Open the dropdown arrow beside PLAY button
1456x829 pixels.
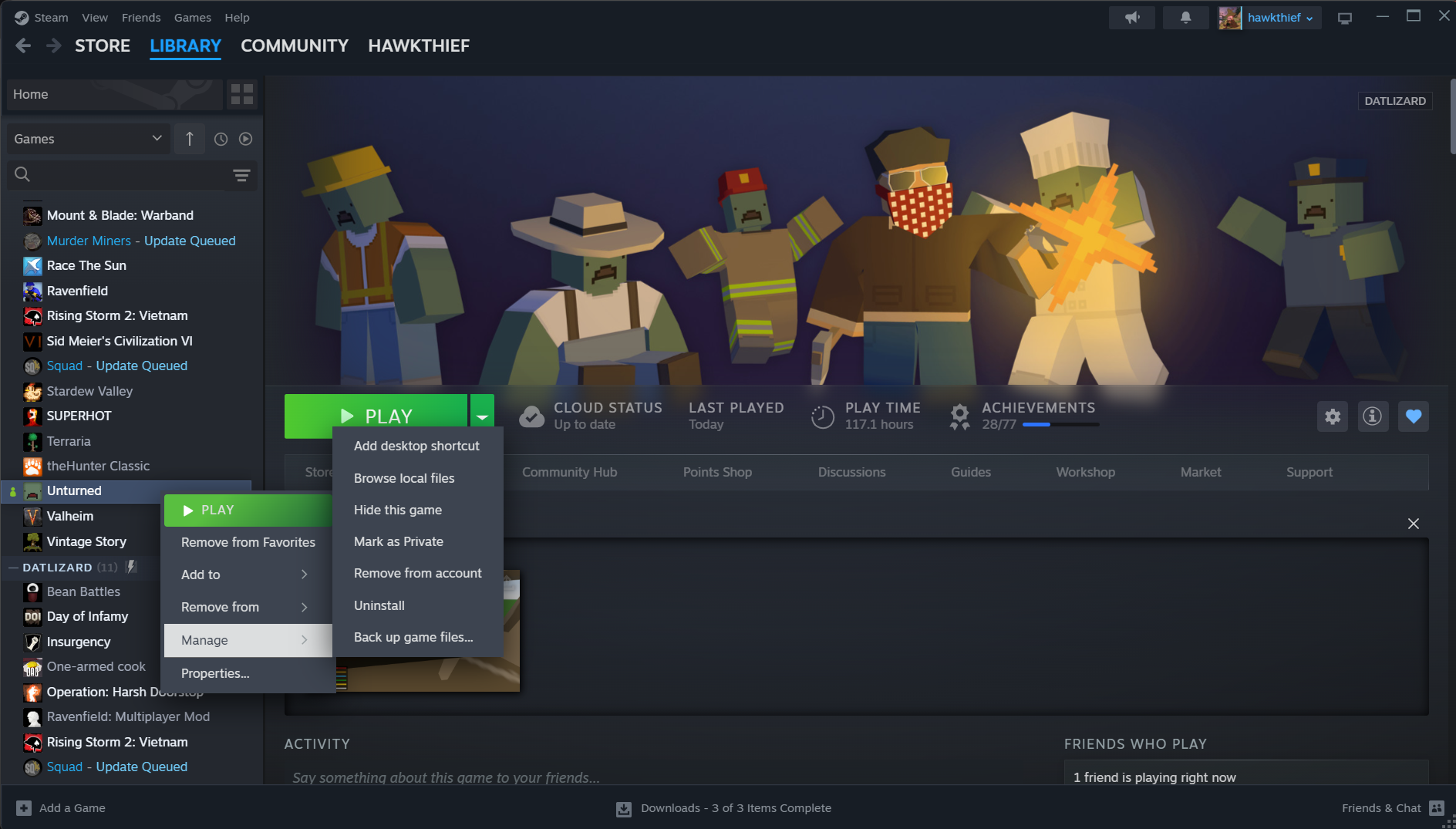pos(482,416)
